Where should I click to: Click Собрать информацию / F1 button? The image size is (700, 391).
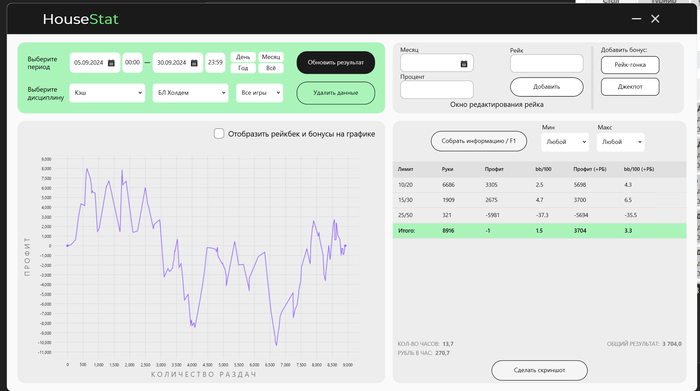point(479,141)
